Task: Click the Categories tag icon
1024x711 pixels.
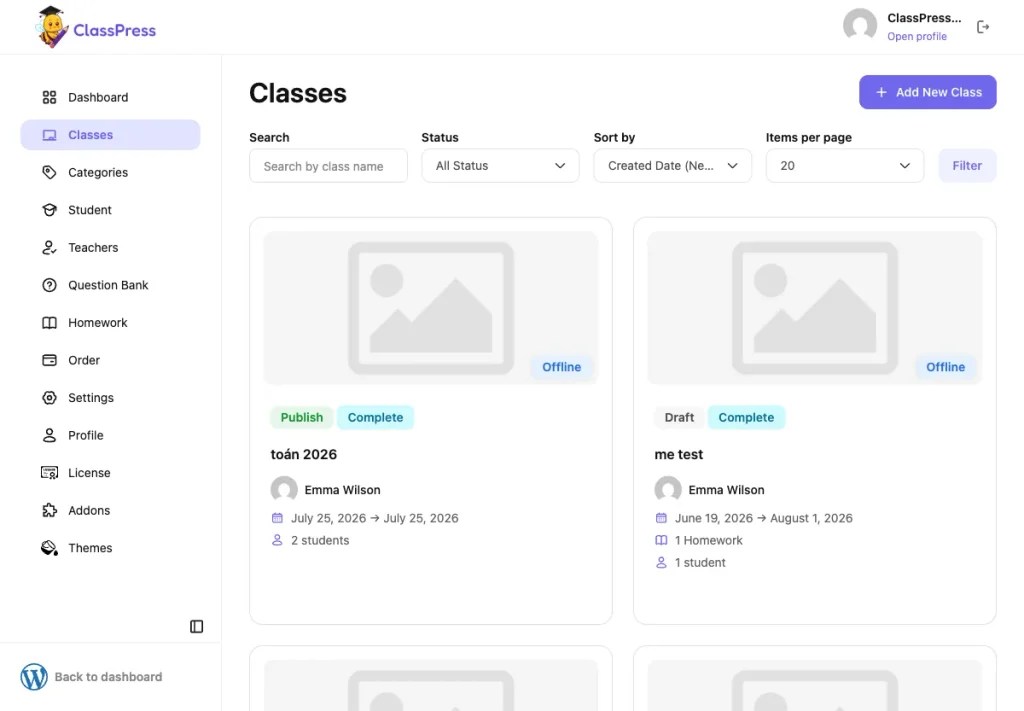Action: 49,172
